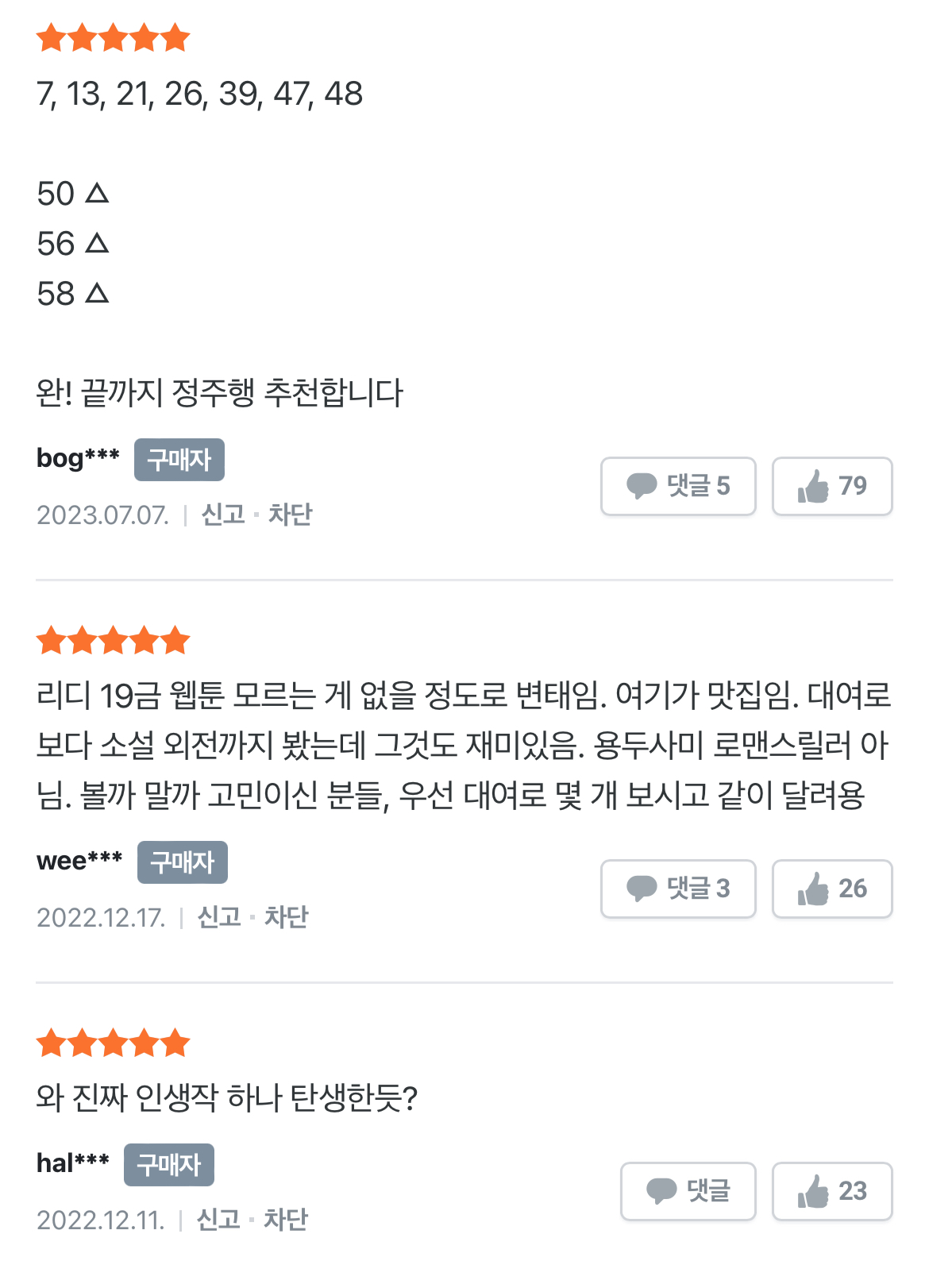Click the username bog***

[x=78, y=458]
